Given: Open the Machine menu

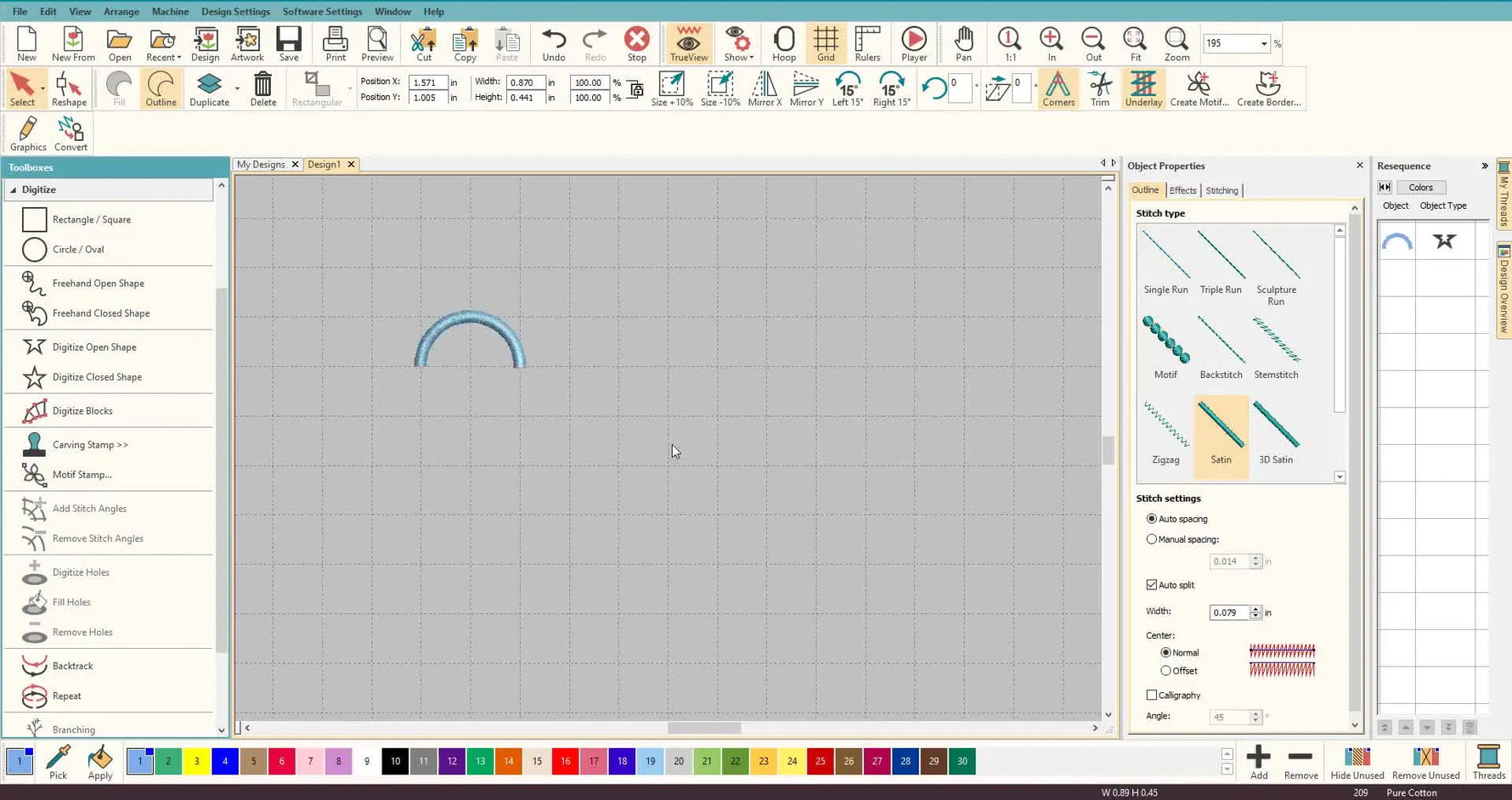Looking at the screenshot, I should tap(170, 12).
